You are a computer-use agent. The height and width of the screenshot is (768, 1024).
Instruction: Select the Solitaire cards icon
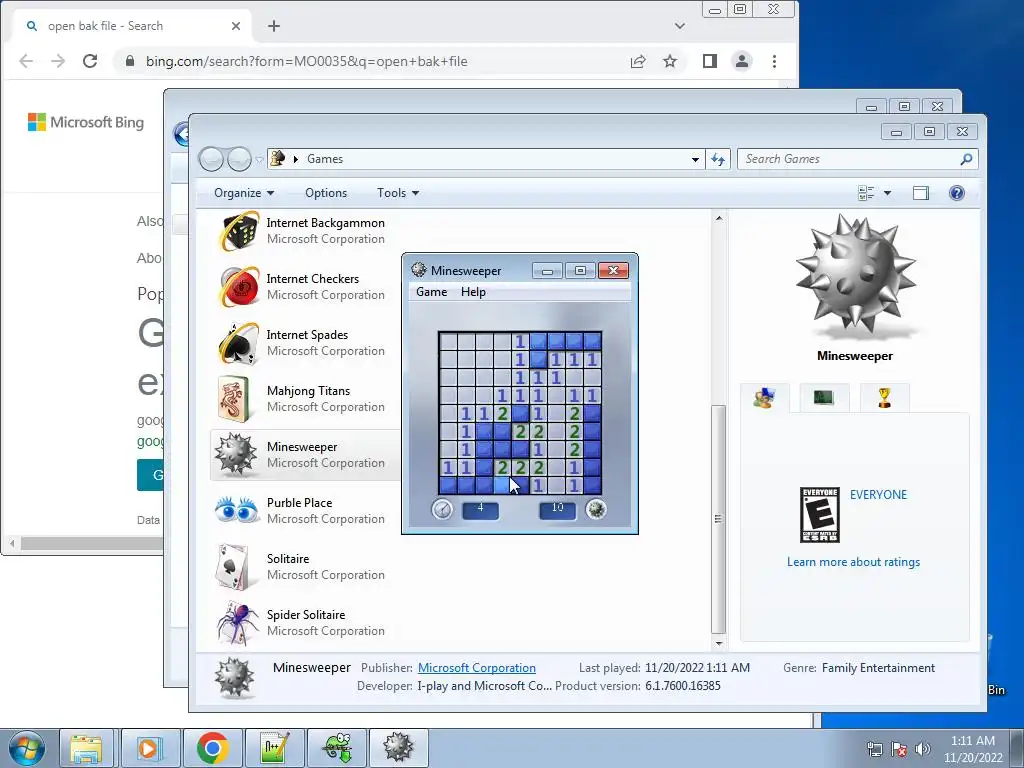click(234, 567)
